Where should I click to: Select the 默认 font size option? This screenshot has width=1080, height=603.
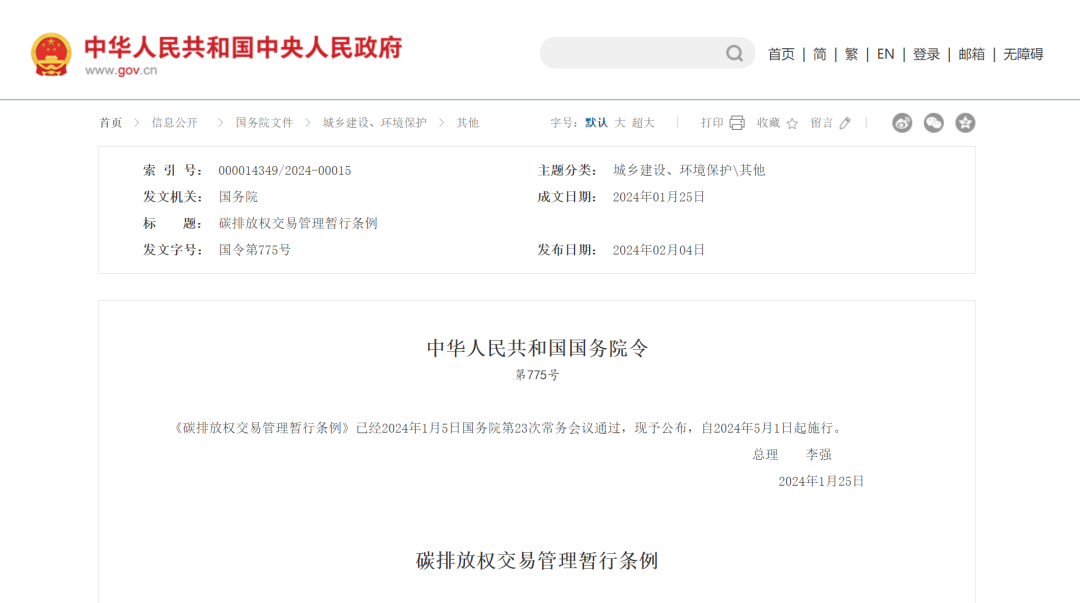tap(596, 123)
